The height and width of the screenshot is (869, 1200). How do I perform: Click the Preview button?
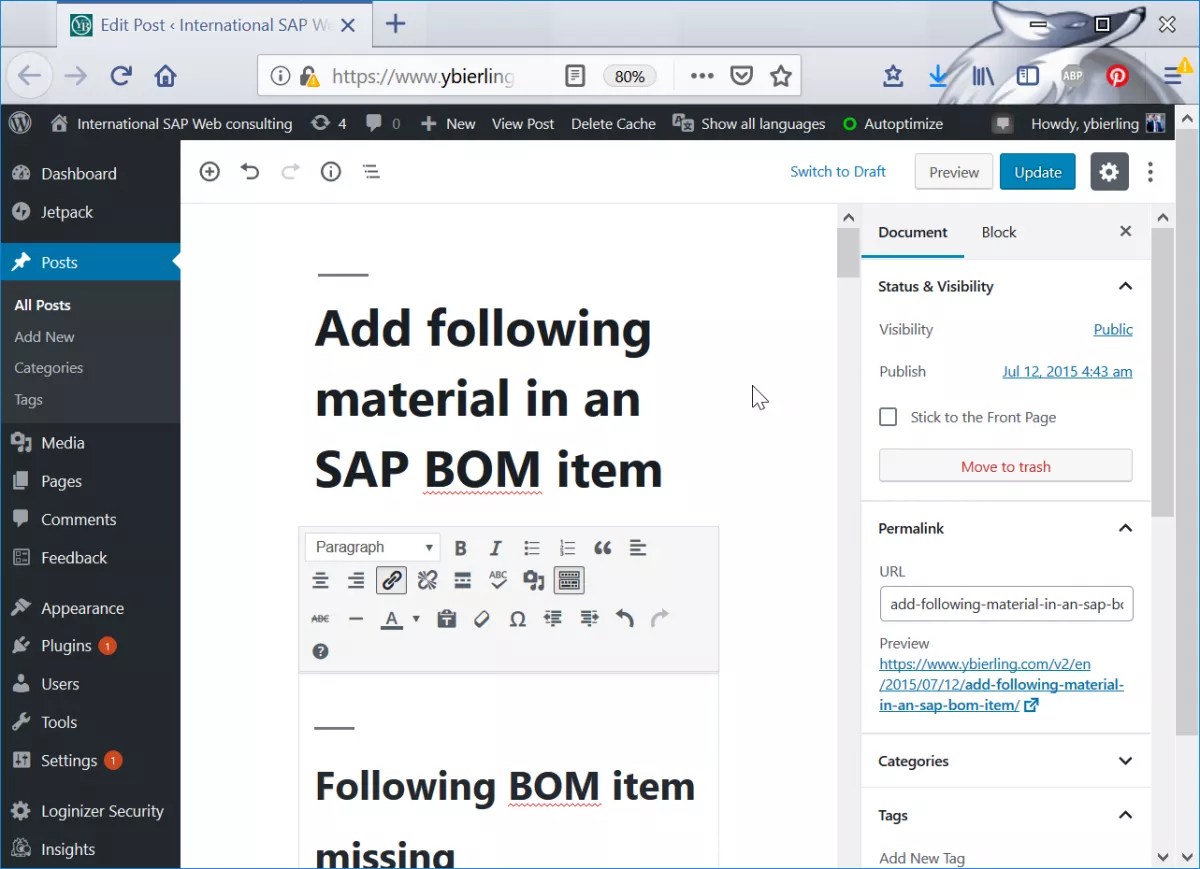click(x=954, y=172)
